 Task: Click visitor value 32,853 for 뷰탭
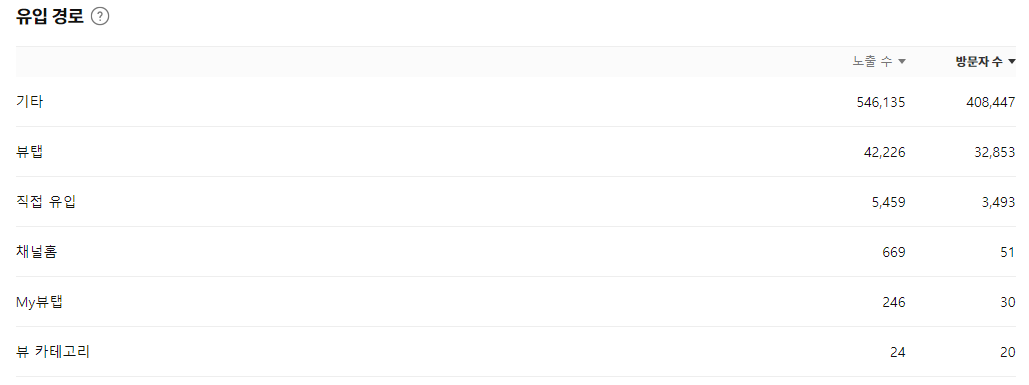[995, 152]
